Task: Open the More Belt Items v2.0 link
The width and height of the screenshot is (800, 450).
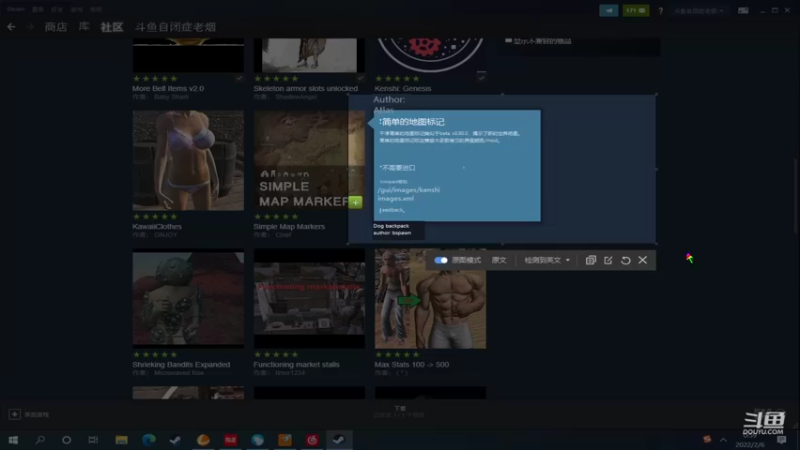Action: (x=168, y=88)
